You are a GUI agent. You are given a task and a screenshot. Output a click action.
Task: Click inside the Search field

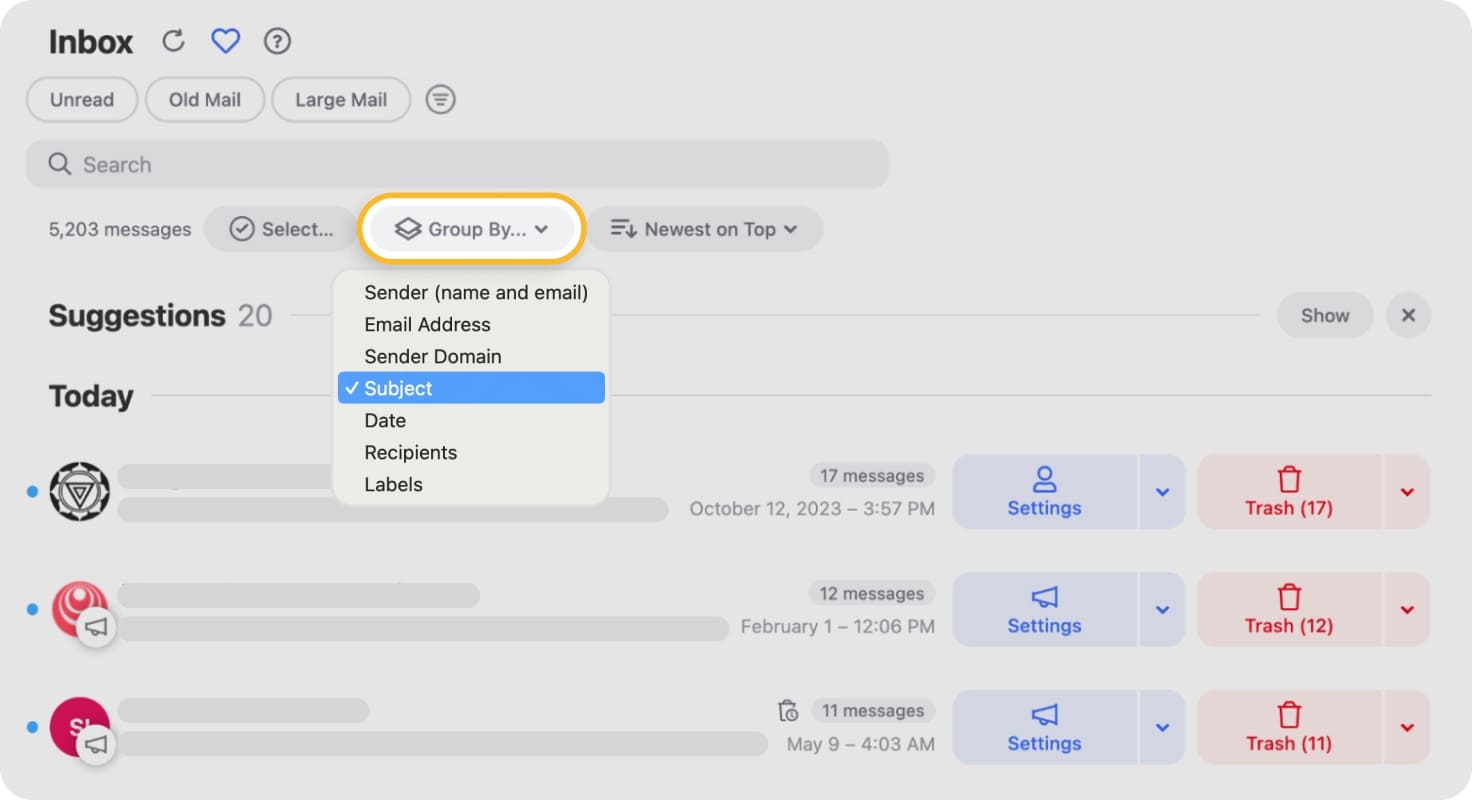[x=457, y=164]
